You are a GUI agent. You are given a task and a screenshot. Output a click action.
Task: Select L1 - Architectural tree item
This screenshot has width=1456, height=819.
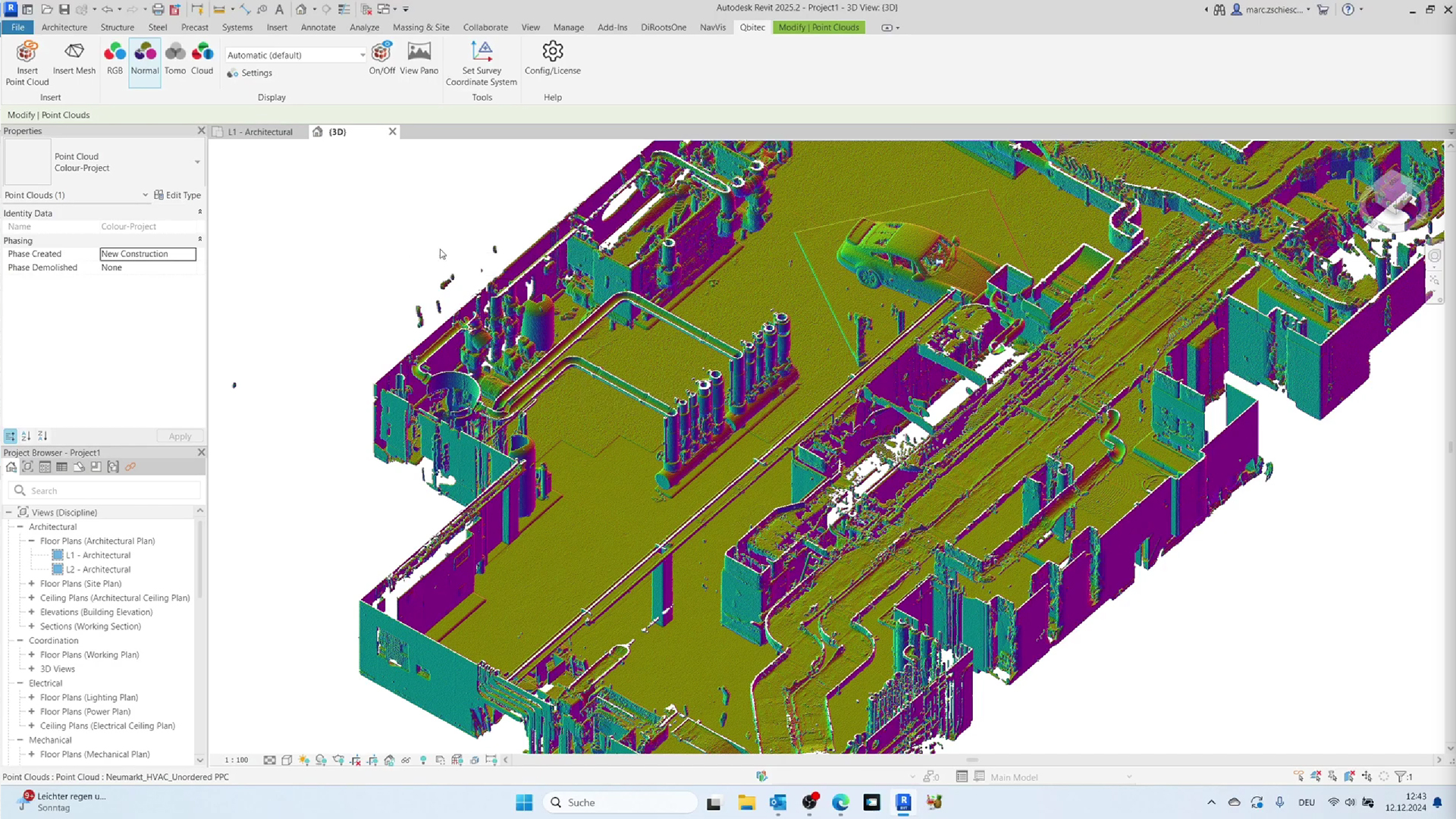point(98,555)
